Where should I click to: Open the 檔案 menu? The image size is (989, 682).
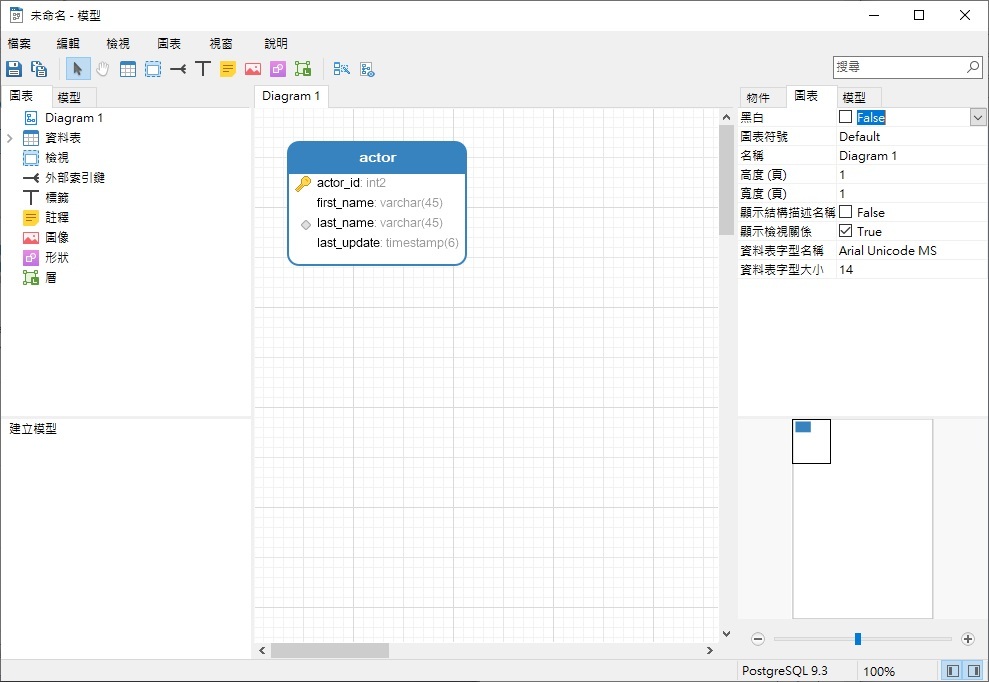19,44
